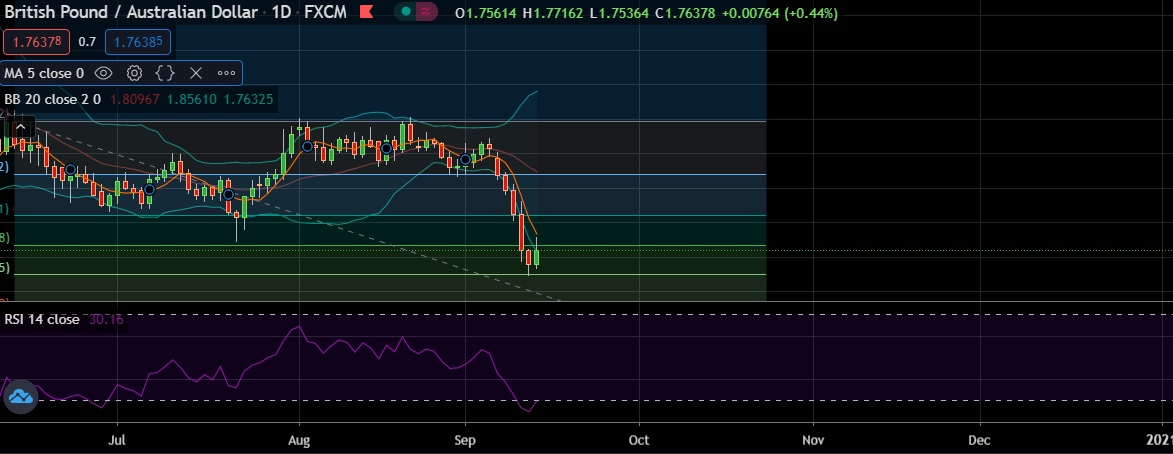The height and width of the screenshot is (454, 1173).
Task: Click the blue buy price 1.76385
Action: [x=138, y=42]
